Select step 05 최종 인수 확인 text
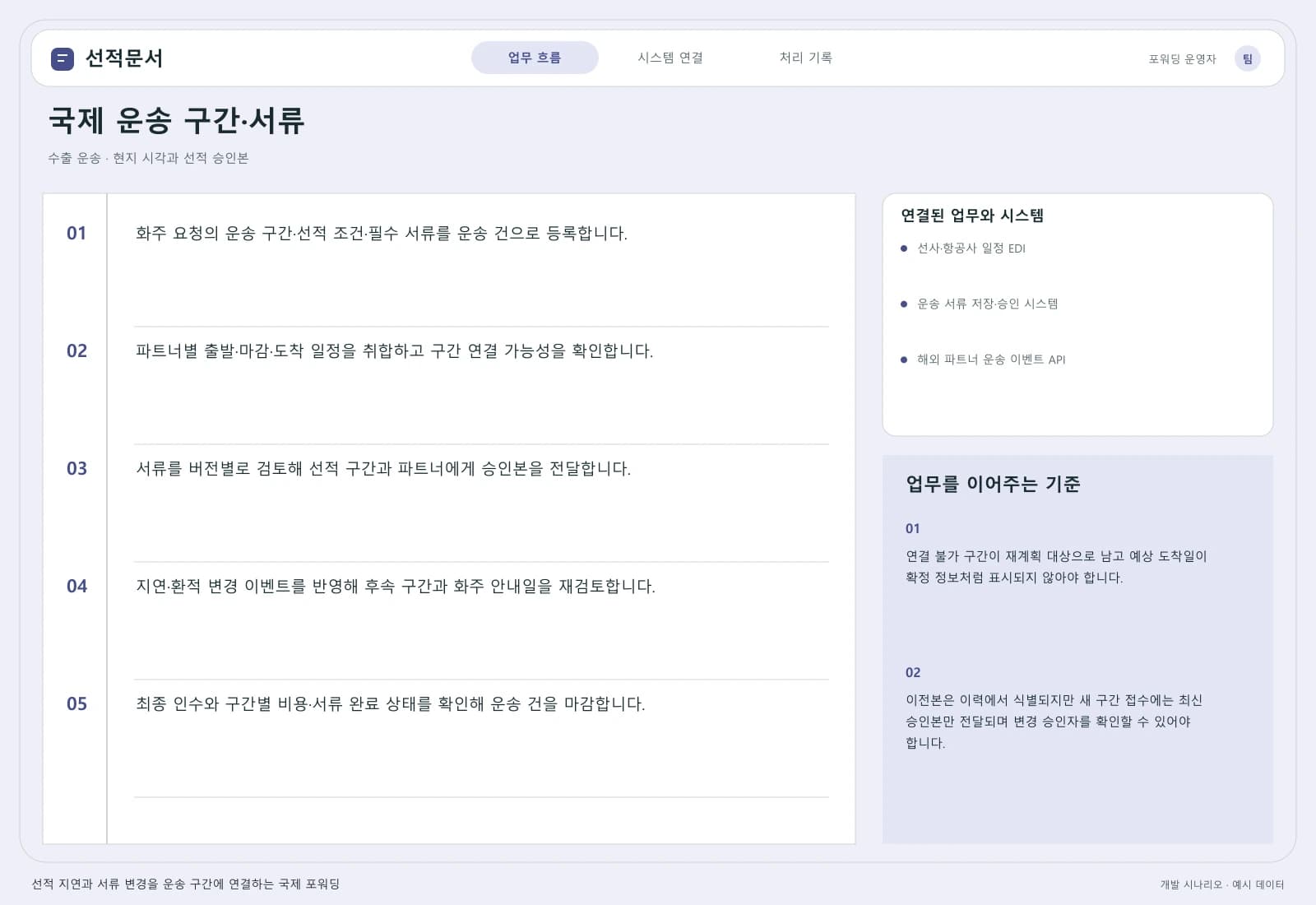This screenshot has width=1316, height=905. (x=391, y=703)
